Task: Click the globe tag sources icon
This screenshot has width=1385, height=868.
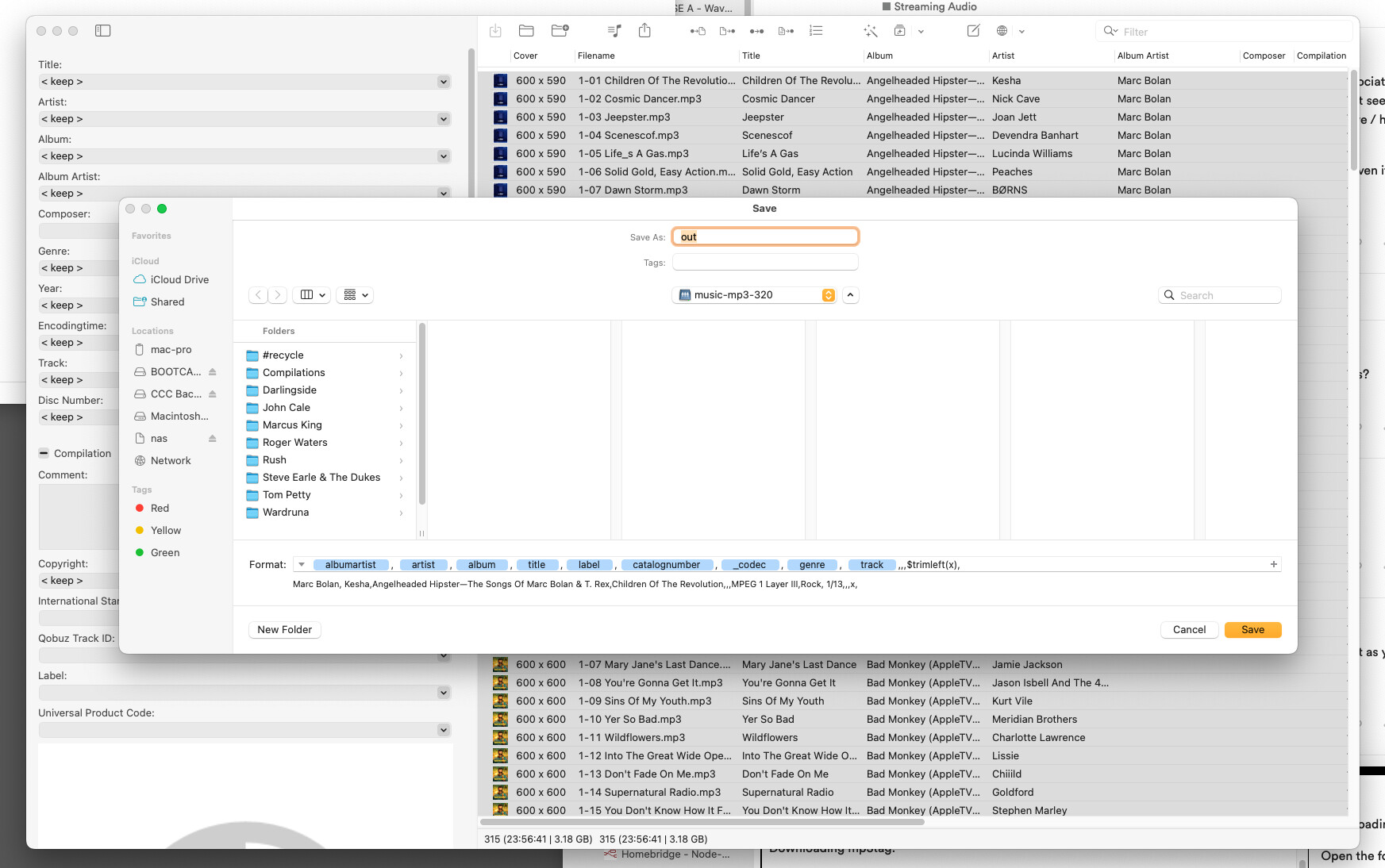Action: pos(1002,31)
